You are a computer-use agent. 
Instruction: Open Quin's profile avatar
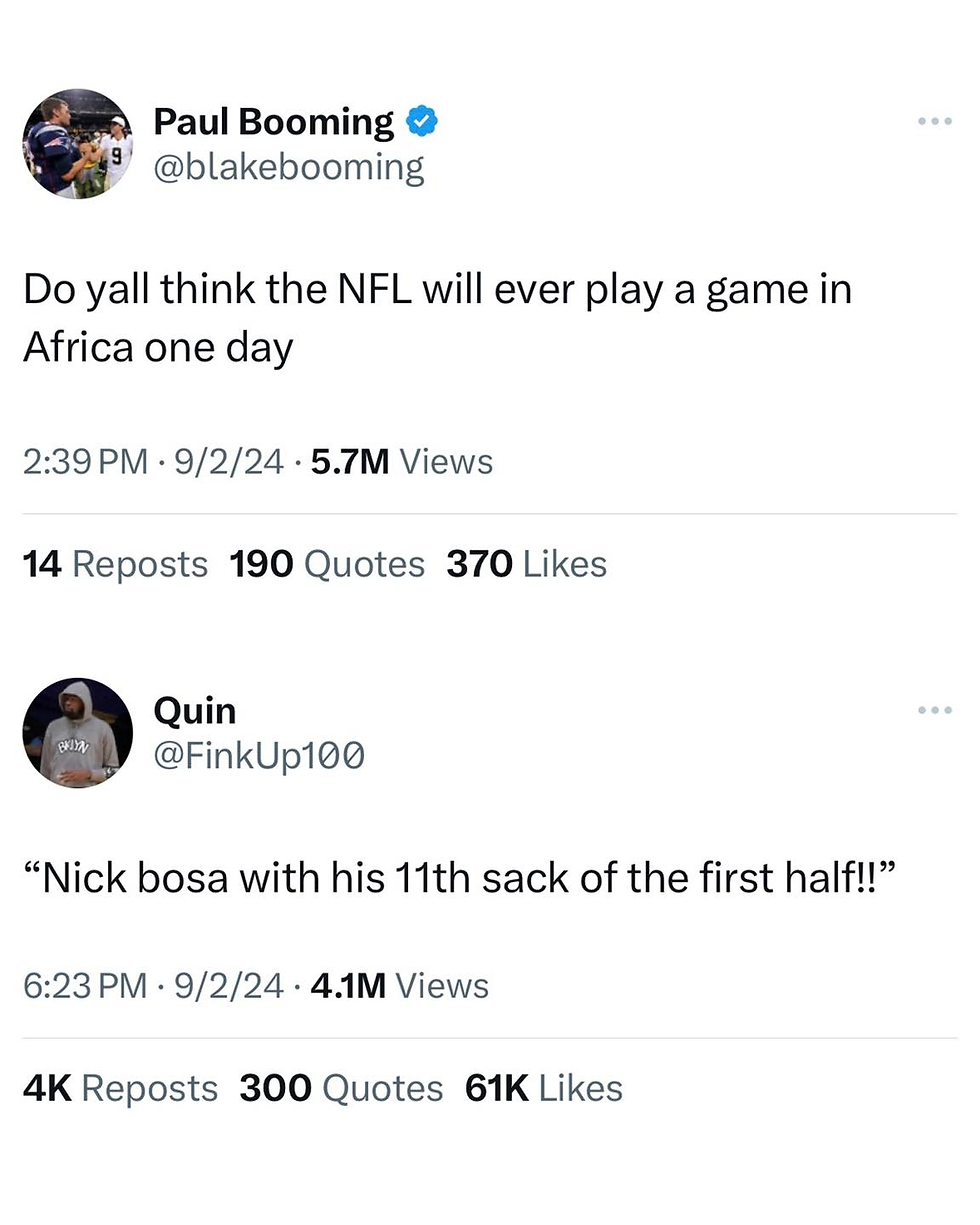[x=78, y=733]
